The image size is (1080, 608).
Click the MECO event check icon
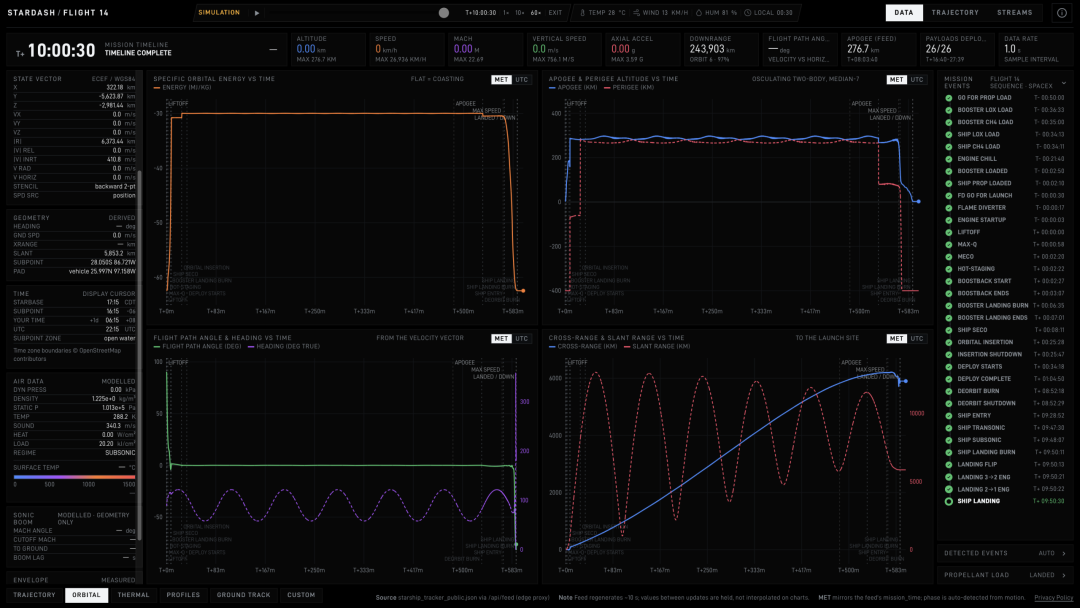948,257
